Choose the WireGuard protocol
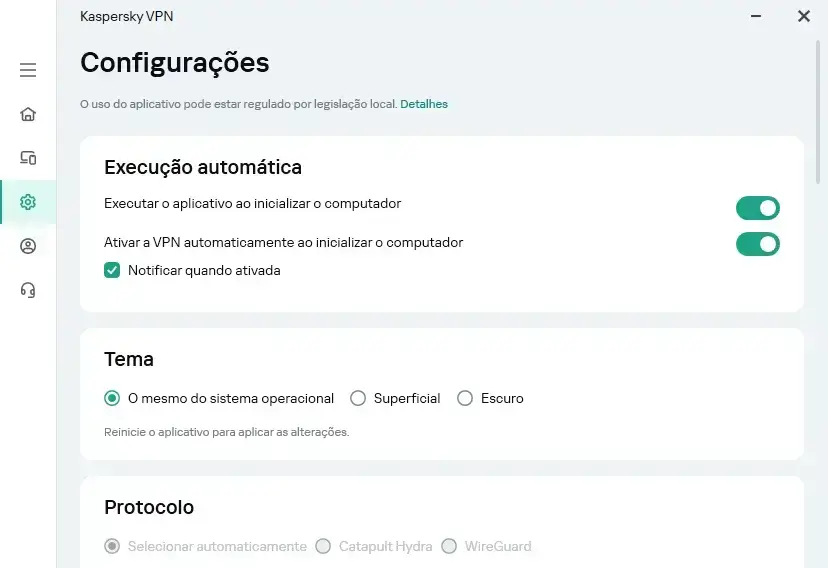 click(x=449, y=546)
